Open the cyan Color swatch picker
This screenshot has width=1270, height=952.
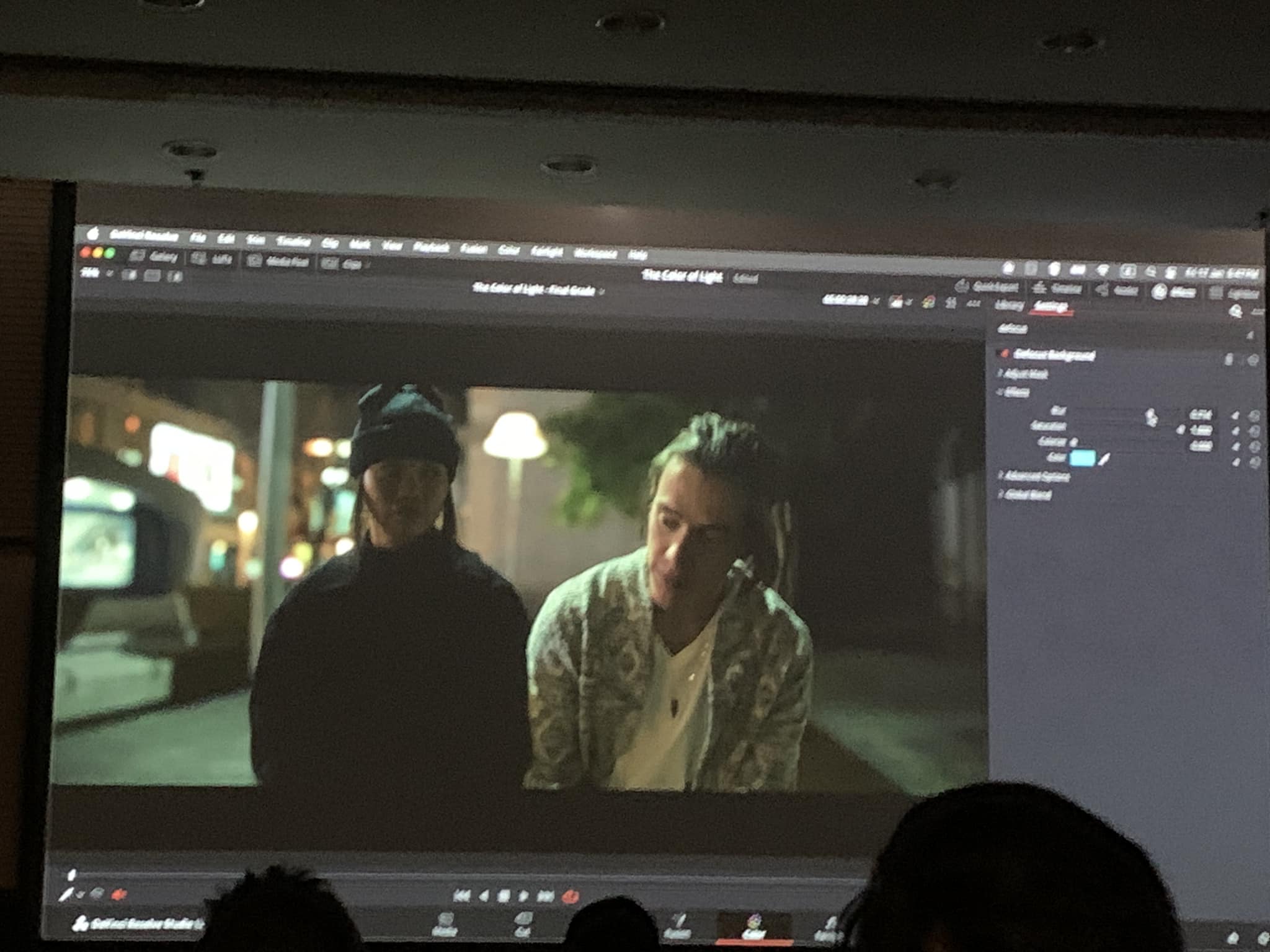(1082, 459)
